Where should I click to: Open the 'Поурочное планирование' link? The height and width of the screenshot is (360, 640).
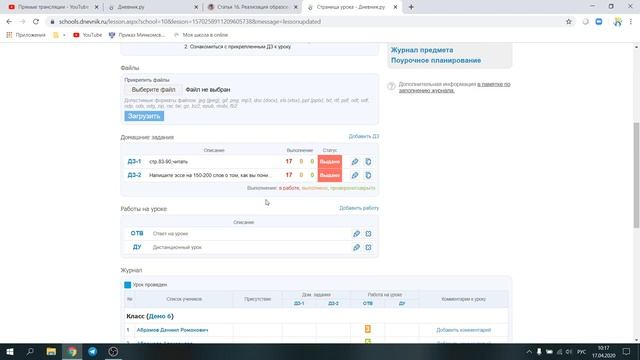436,60
